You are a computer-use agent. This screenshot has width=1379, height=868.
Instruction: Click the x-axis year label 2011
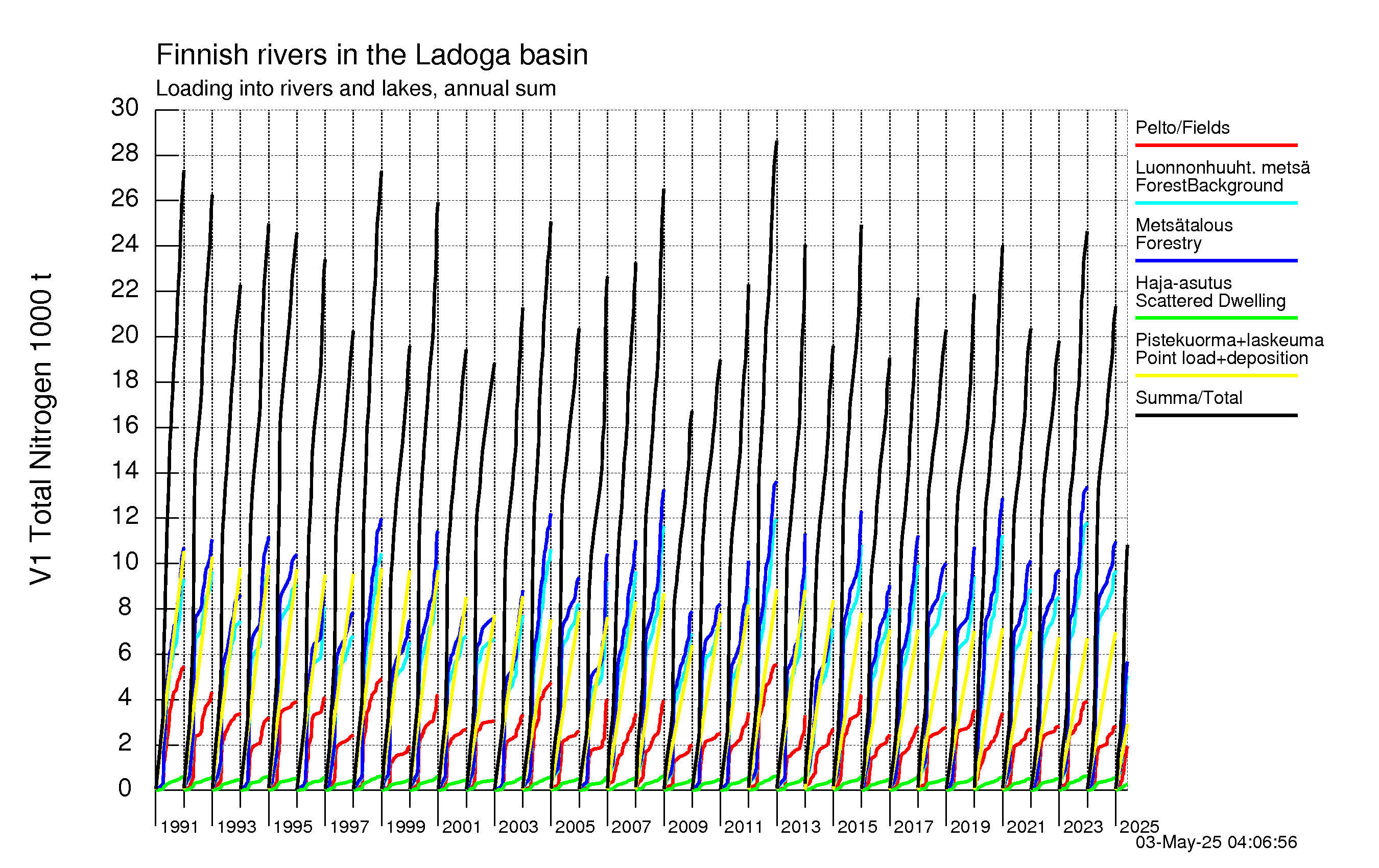point(744,827)
